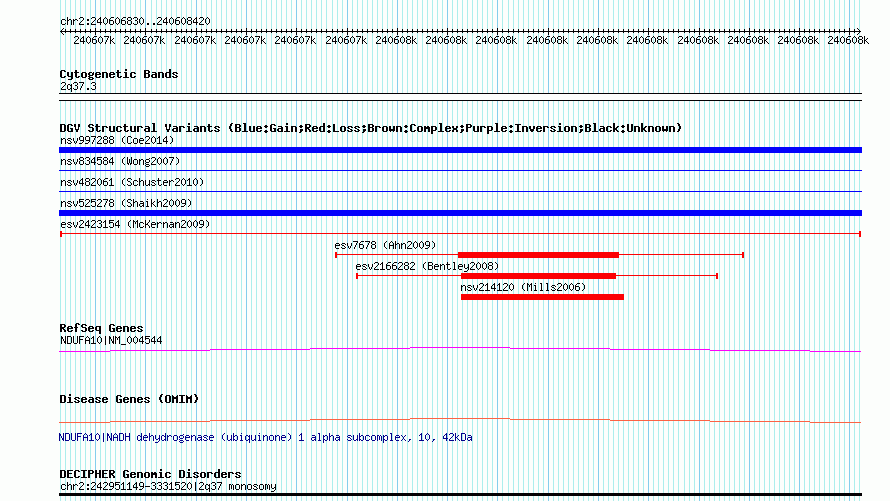
Task: Select the RefSeq Genes track heading
Action: 101,328
